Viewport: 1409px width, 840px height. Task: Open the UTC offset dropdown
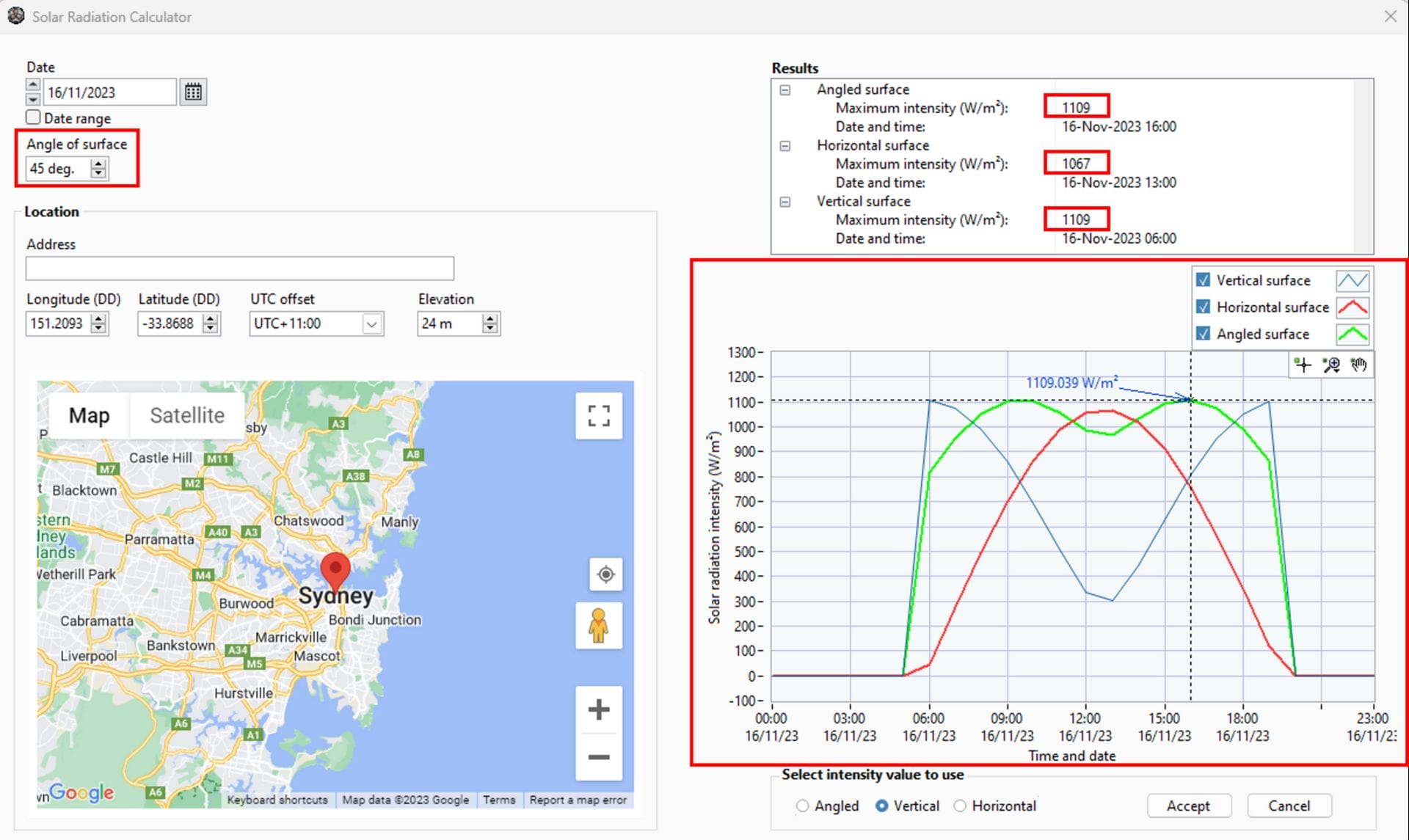pyautogui.click(x=371, y=324)
